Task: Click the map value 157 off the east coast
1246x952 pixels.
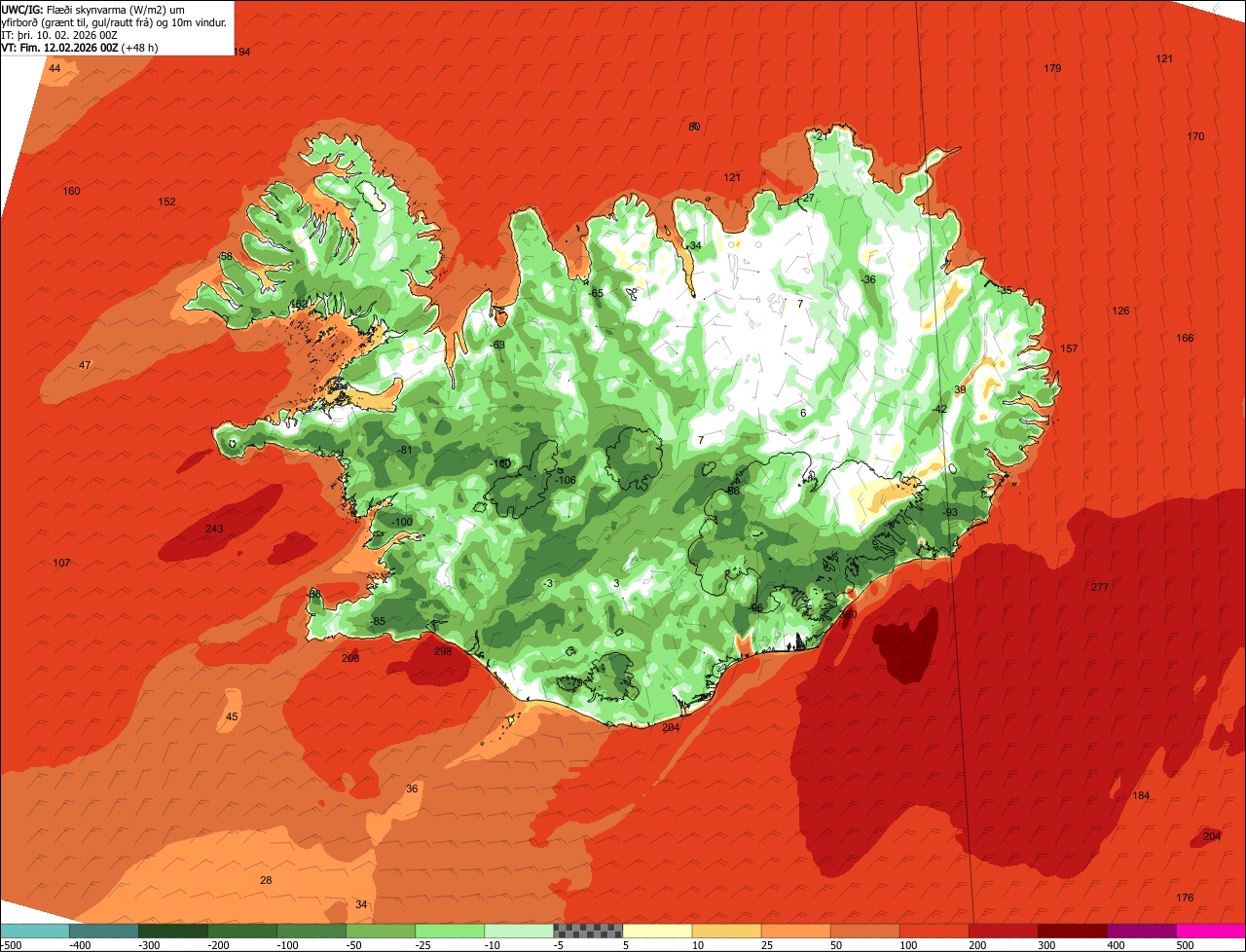Action: [1069, 348]
